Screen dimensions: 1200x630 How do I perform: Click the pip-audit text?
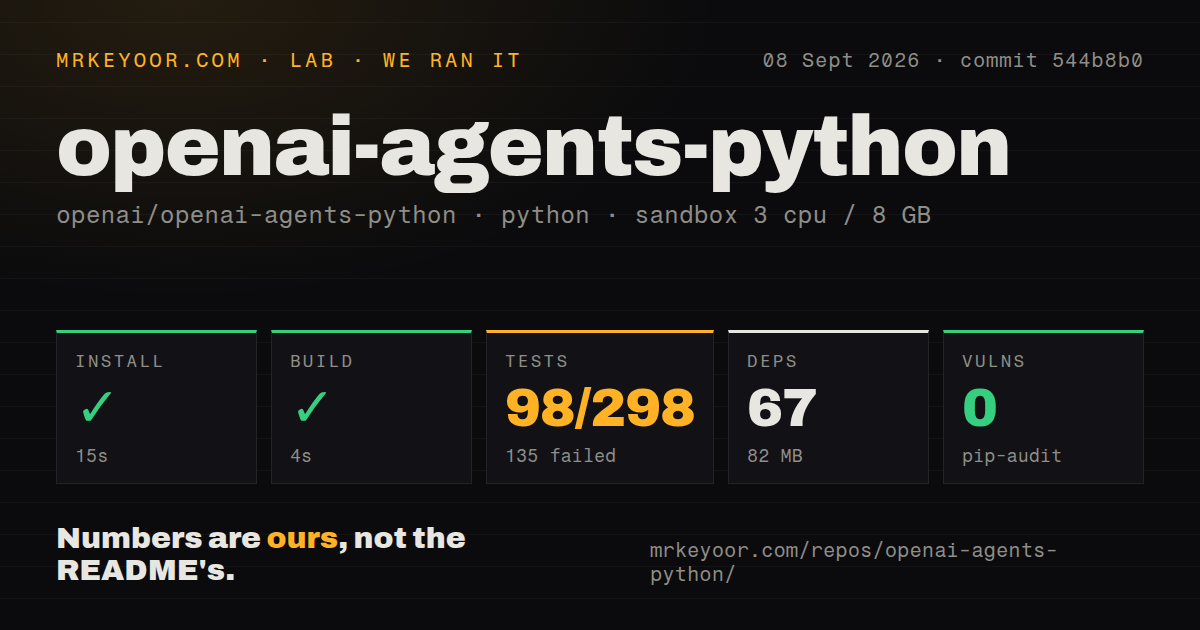[x=1012, y=456]
